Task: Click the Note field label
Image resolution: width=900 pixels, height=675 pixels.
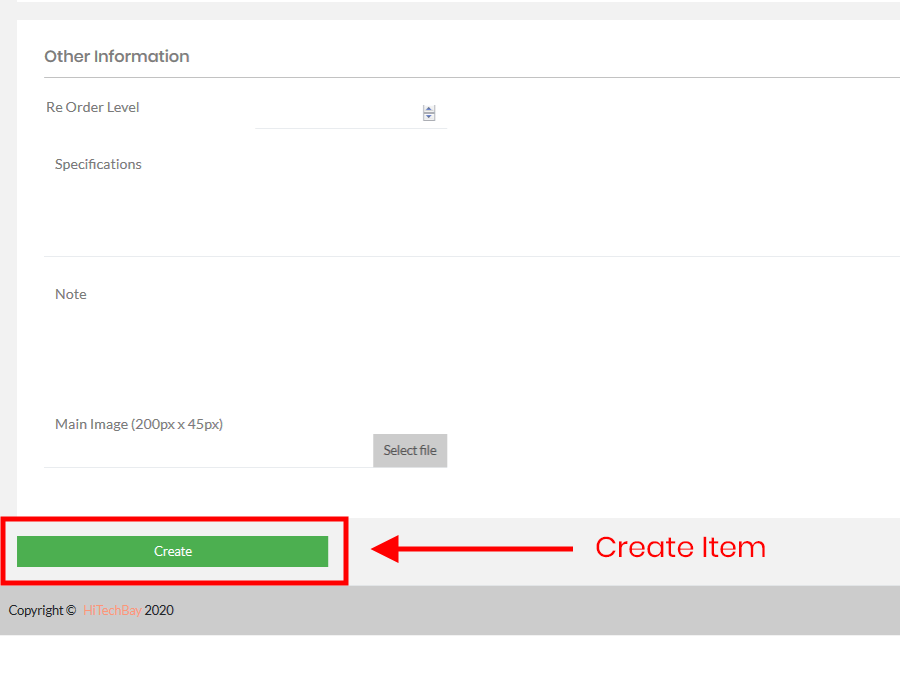Action: [71, 294]
